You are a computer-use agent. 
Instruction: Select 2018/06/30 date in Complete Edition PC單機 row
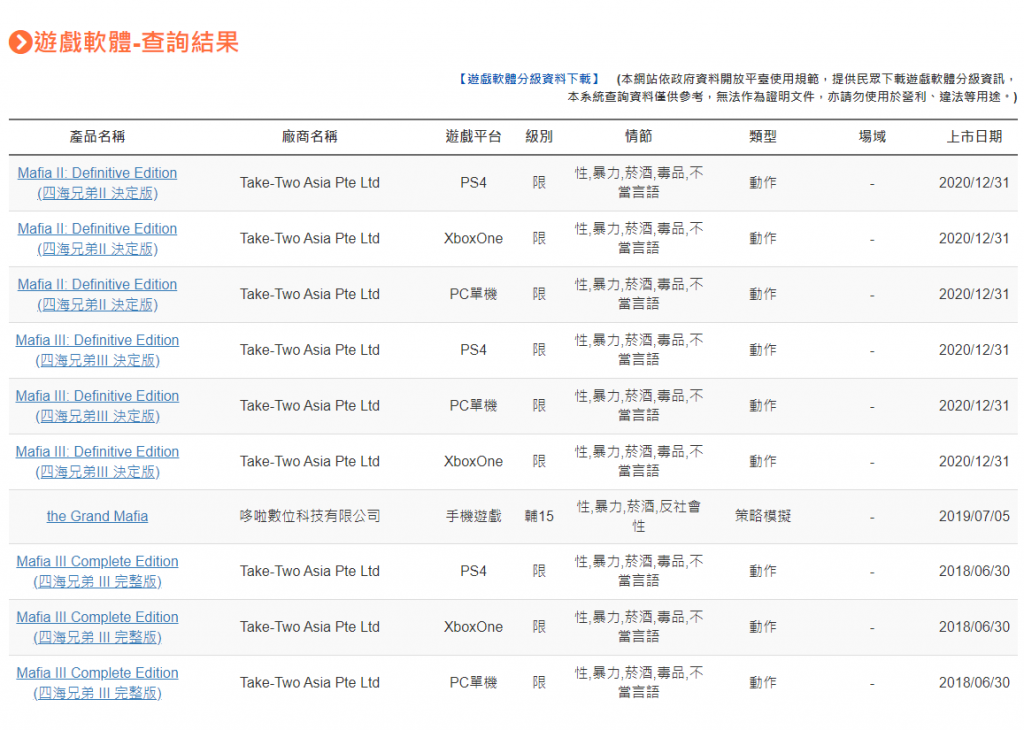974,682
